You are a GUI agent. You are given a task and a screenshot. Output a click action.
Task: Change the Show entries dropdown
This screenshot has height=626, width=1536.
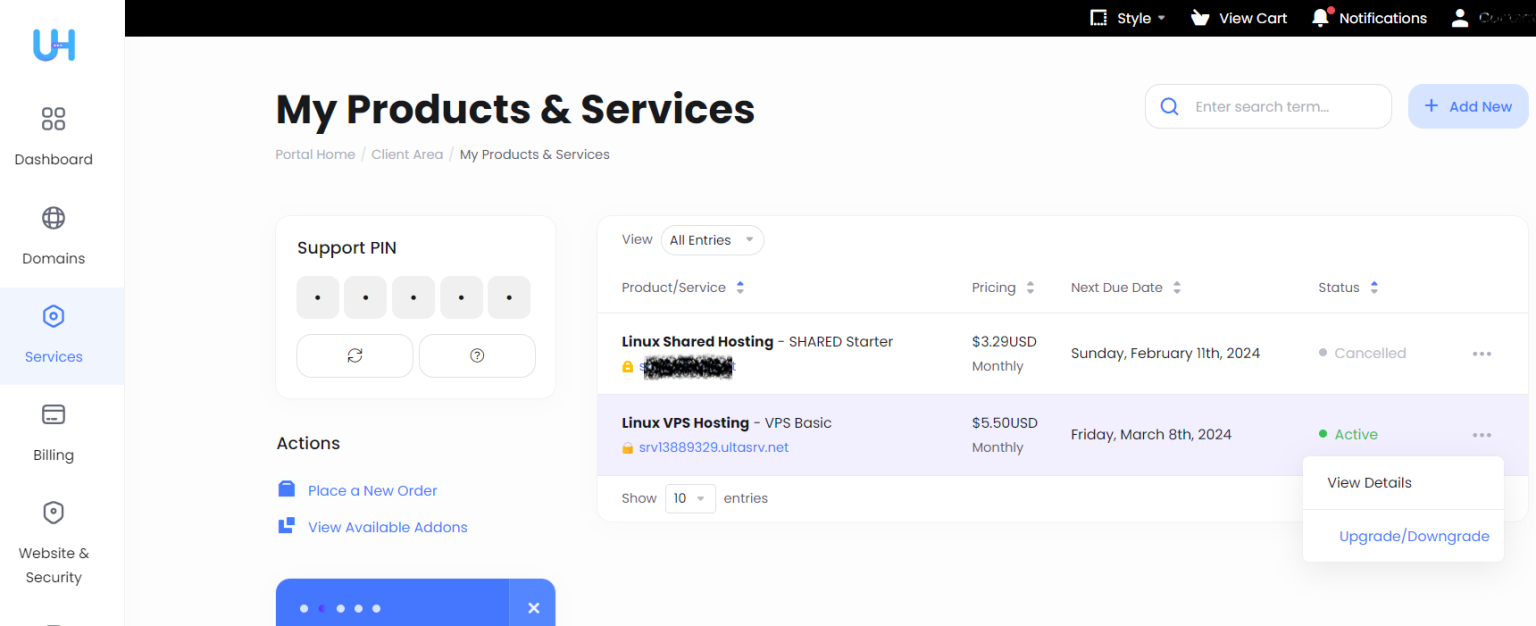[x=690, y=498]
